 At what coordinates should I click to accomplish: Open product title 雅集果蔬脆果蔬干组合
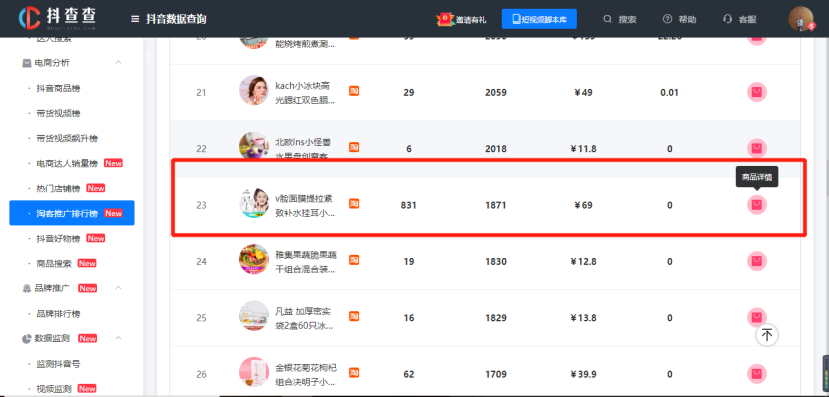306,262
